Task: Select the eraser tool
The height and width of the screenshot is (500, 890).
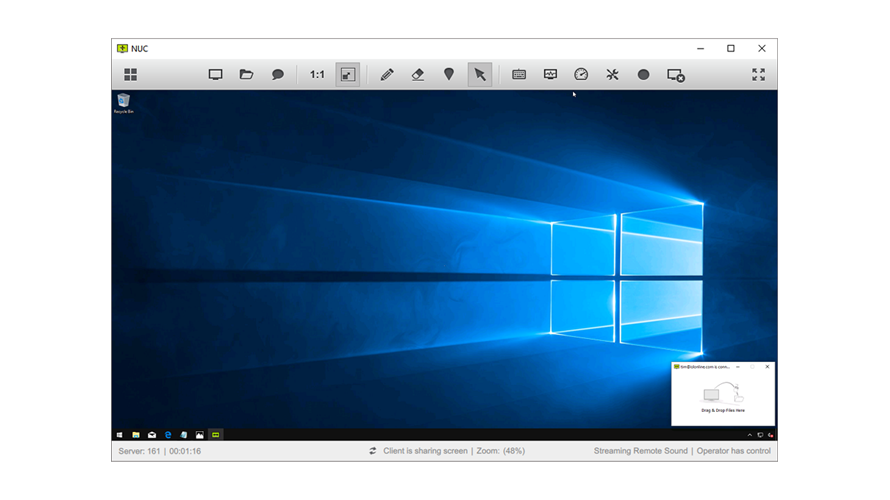Action: coord(418,75)
